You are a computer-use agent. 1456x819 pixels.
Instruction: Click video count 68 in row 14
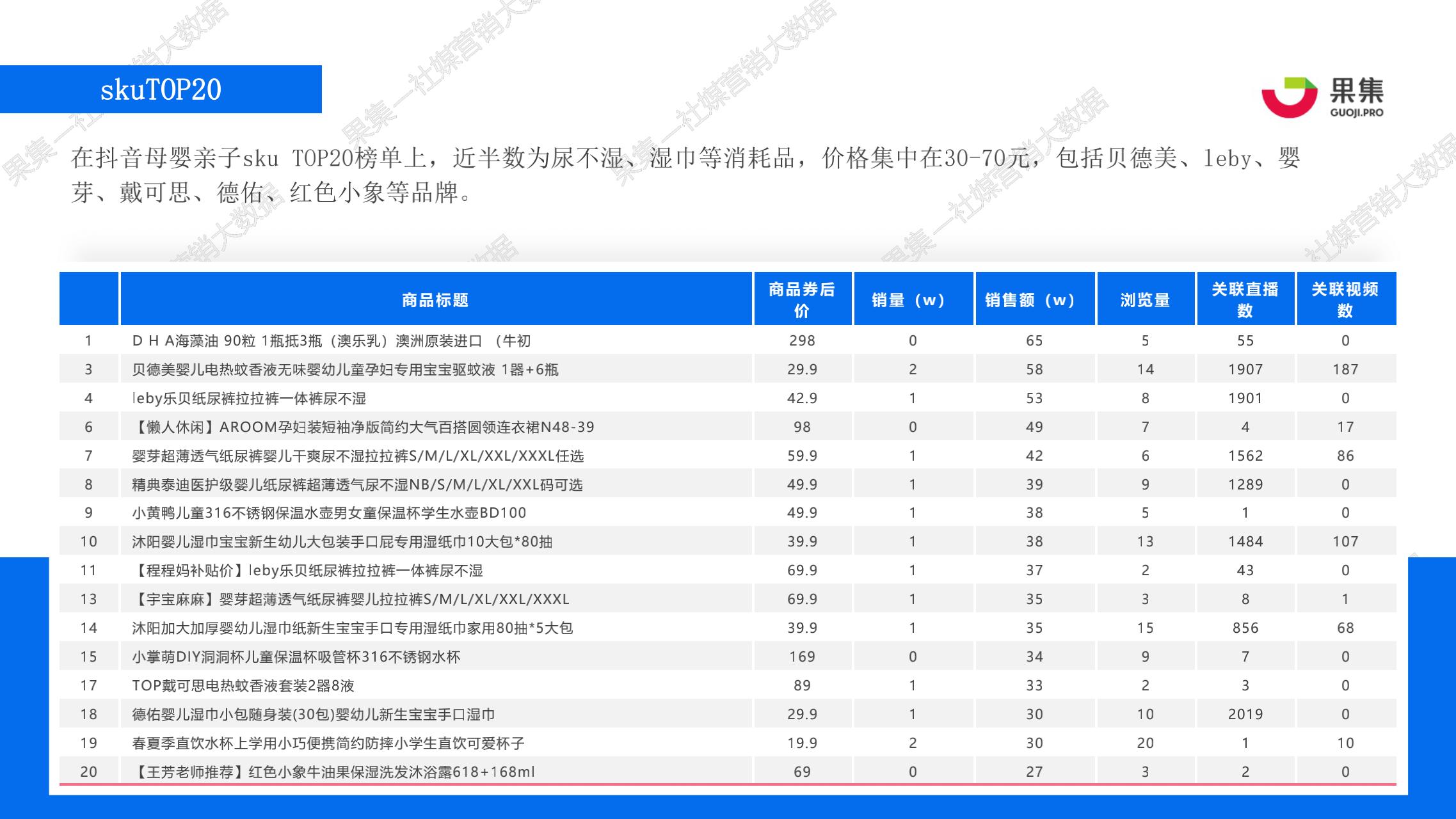(1345, 628)
